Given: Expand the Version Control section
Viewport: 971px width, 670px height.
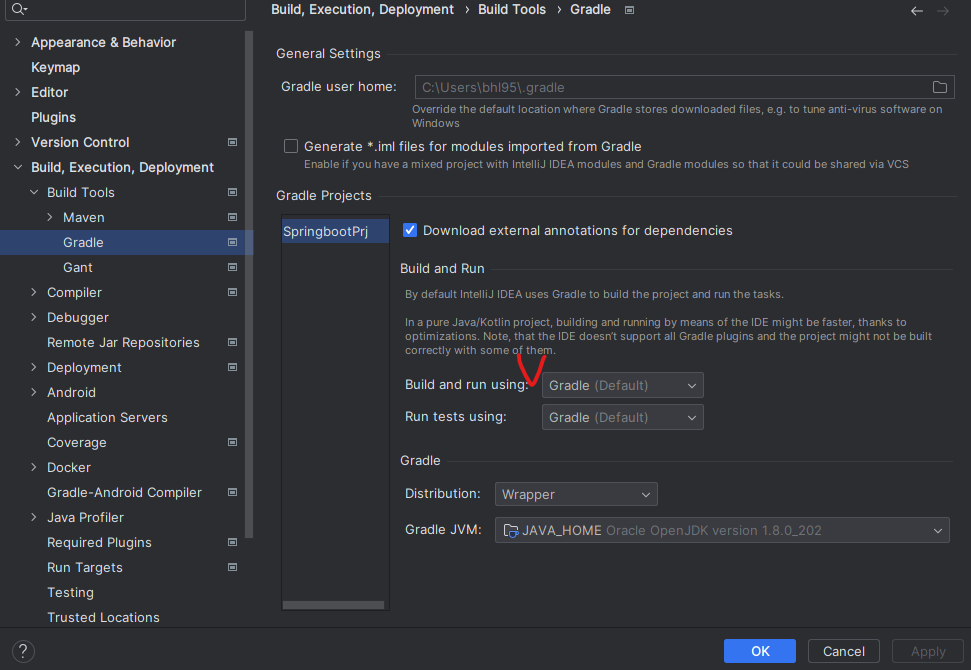Looking at the screenshot, I should [17, 142].
